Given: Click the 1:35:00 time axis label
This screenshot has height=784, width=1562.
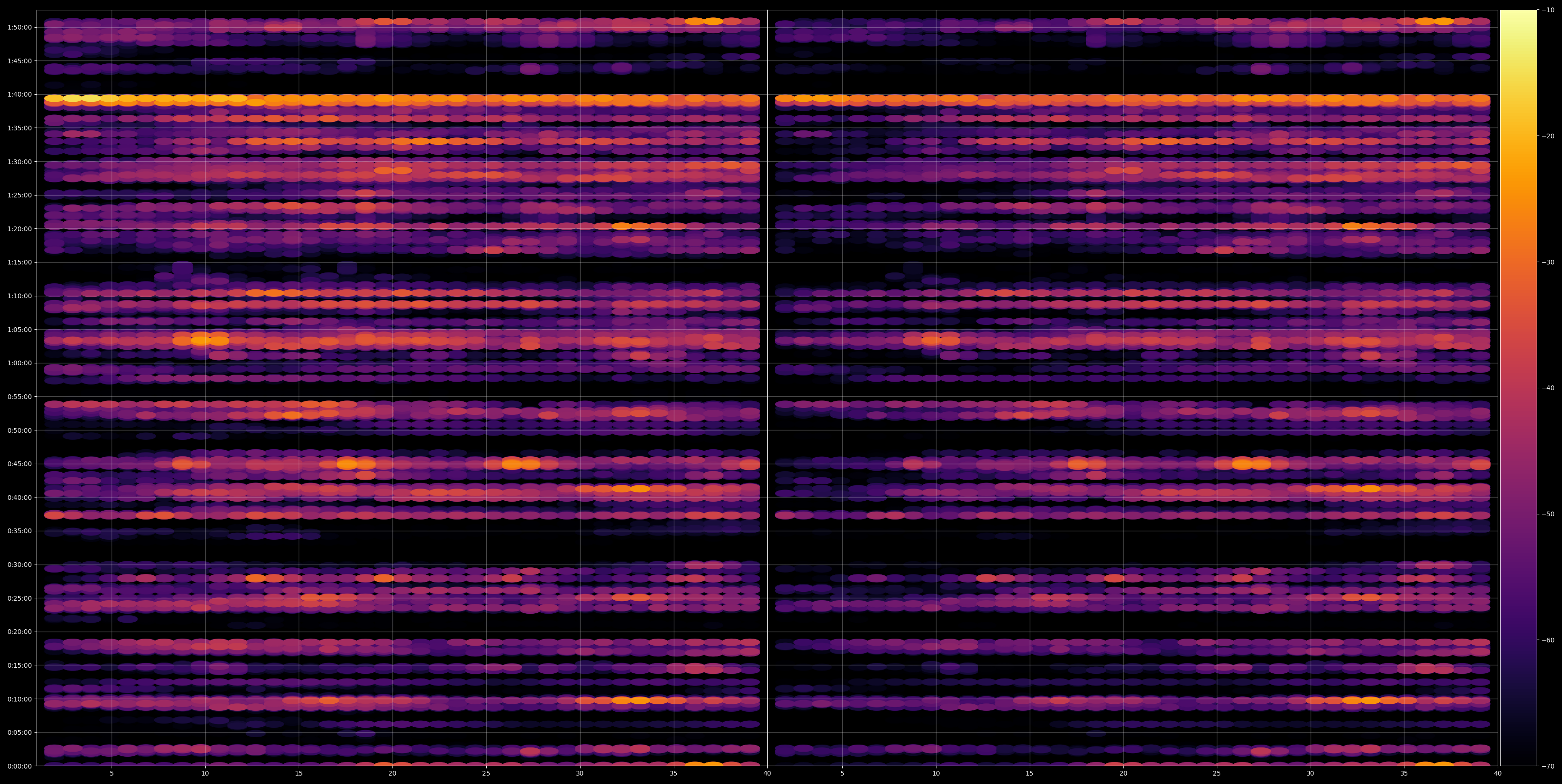Looking at the screenshot, I should point(20,128).
